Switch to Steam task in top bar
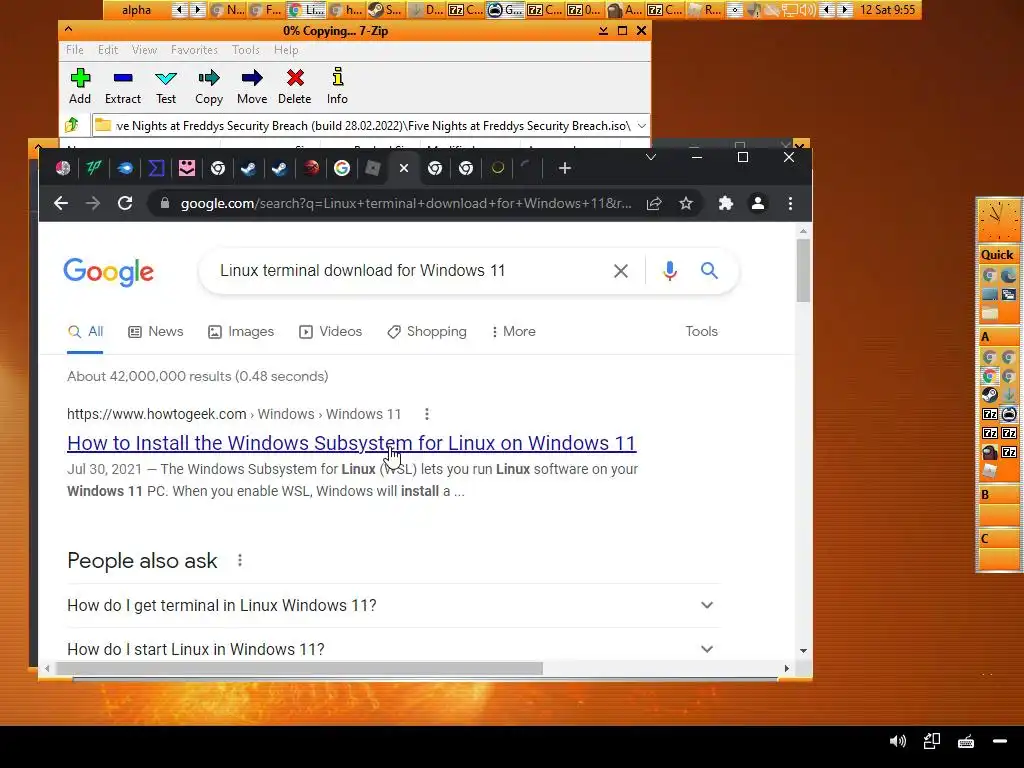Image resolution: width=1024 pixels, height=768 pixels. 385,10
